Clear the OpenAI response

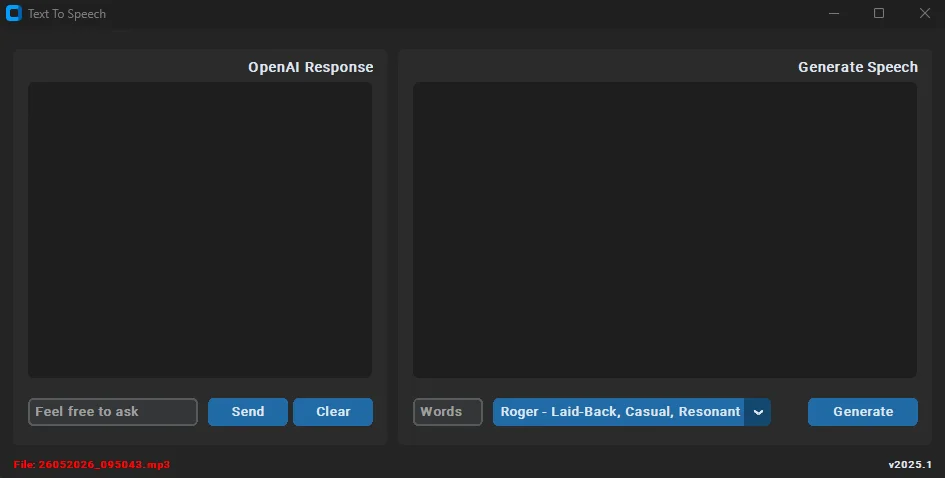point(333,412)
